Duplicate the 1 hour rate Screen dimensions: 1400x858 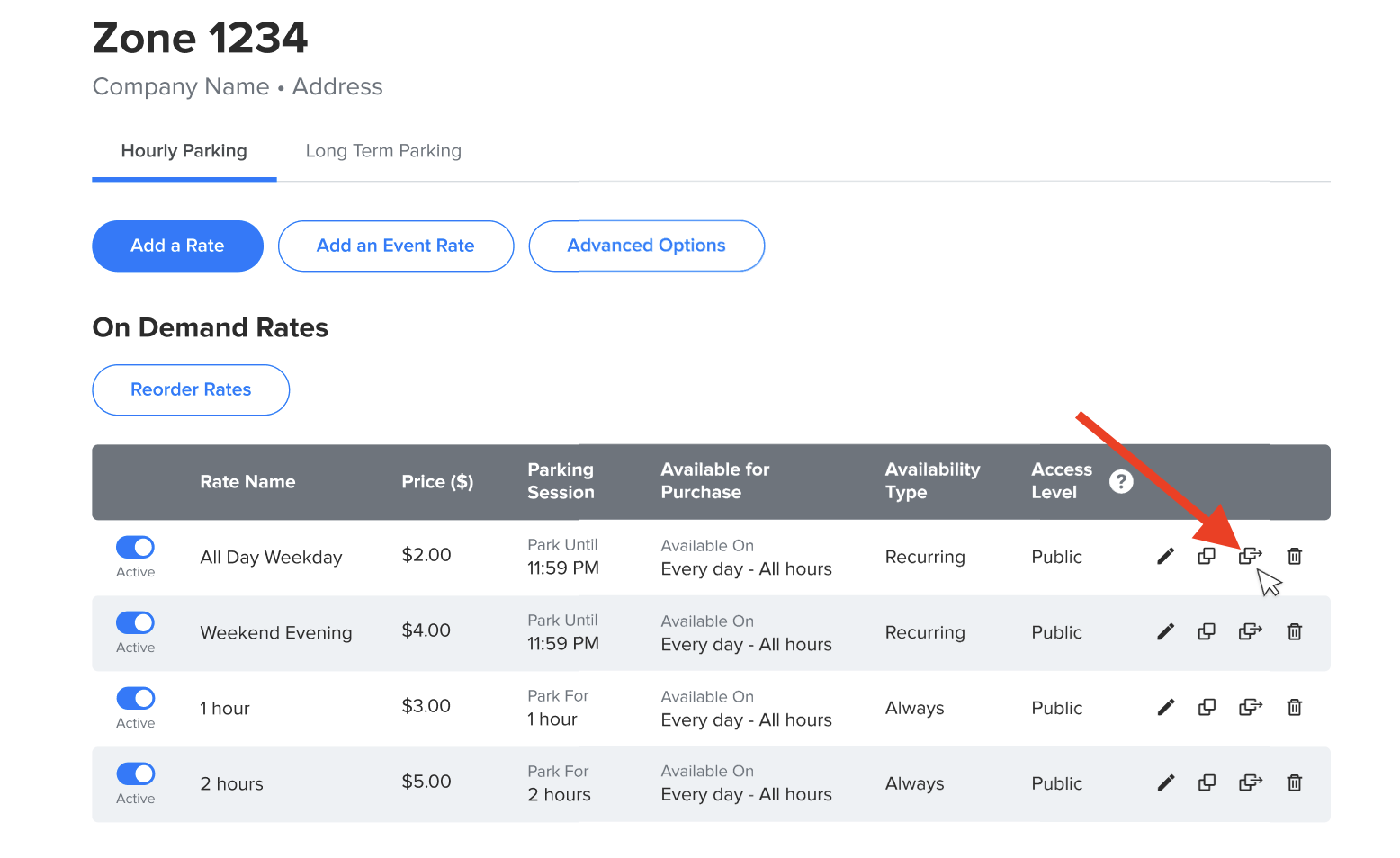tap(1207, 707)
